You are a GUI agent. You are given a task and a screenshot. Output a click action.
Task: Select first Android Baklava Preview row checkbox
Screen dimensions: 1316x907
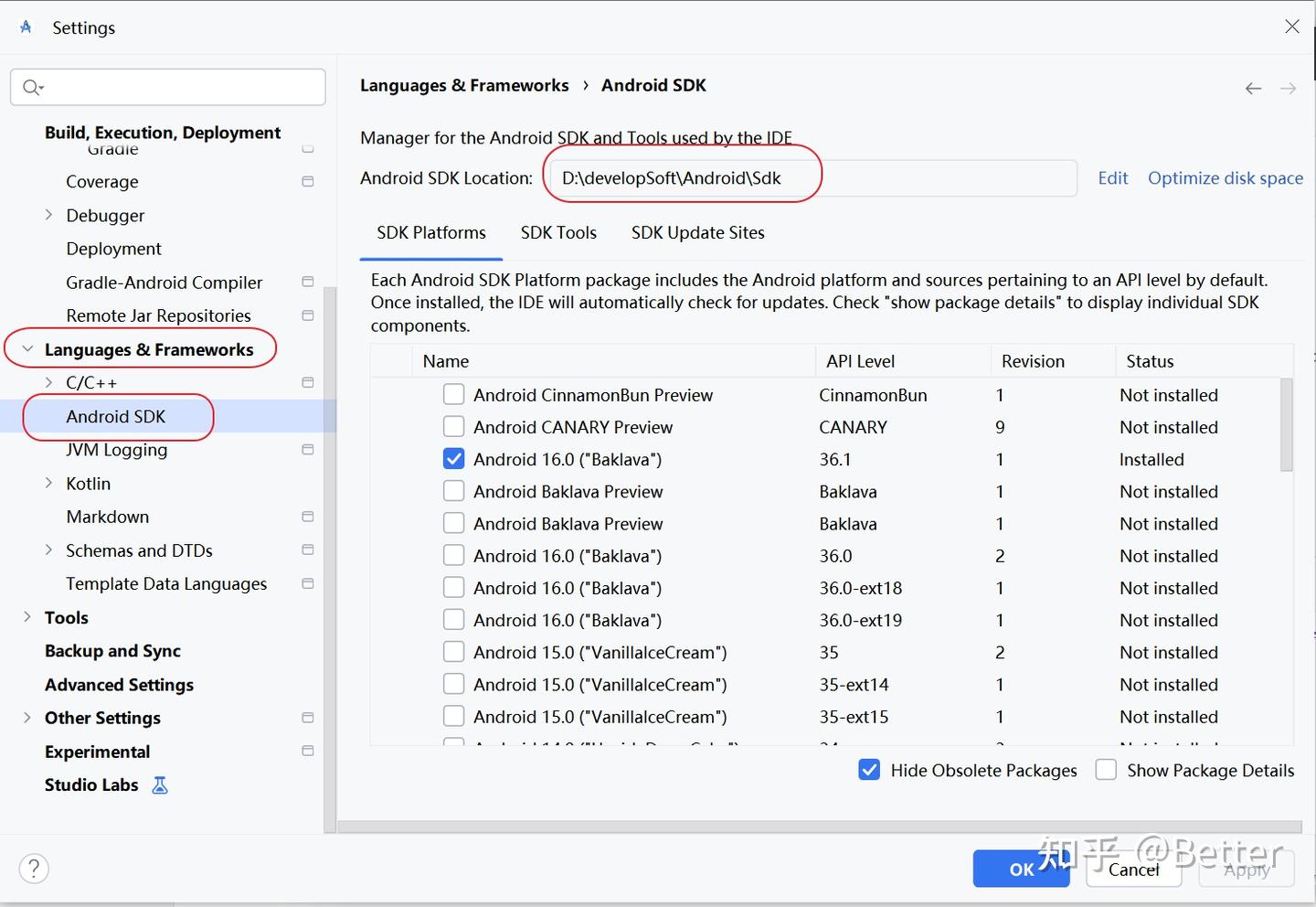pos(453,491)
